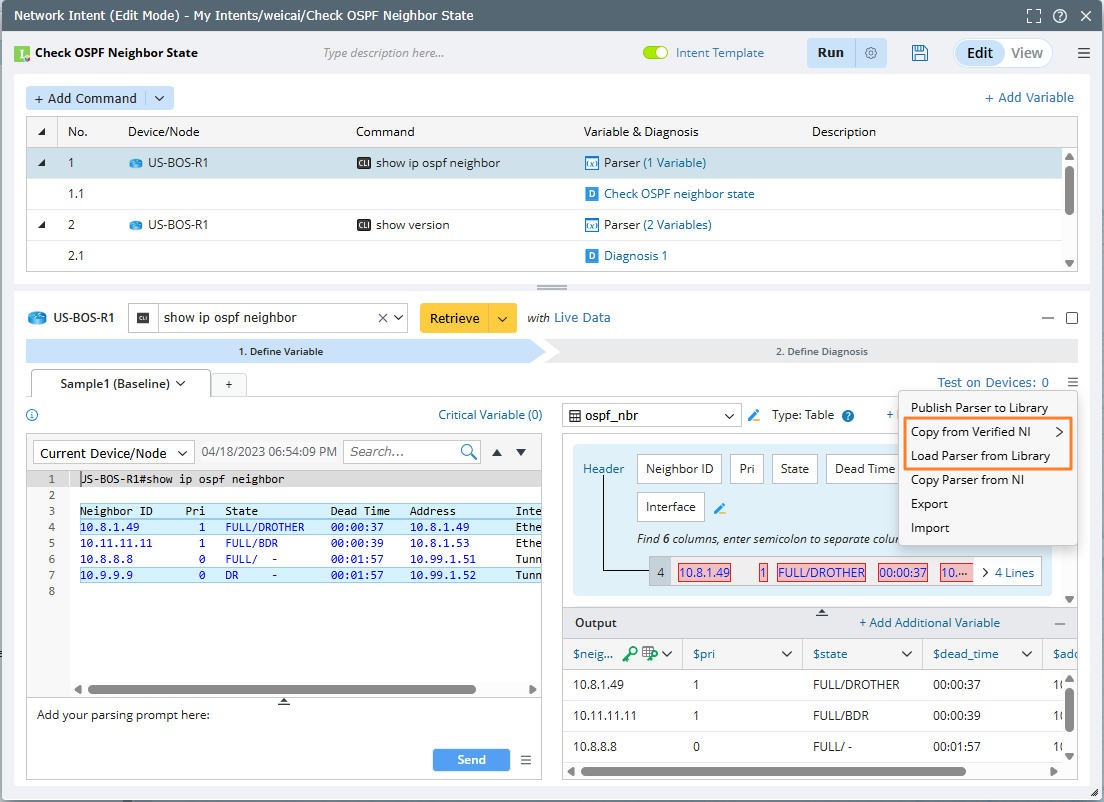Click pencil icon next to ospf_nbr
Image resolution: width=1104 pixels, height=802 pixels.
[754, 415]
